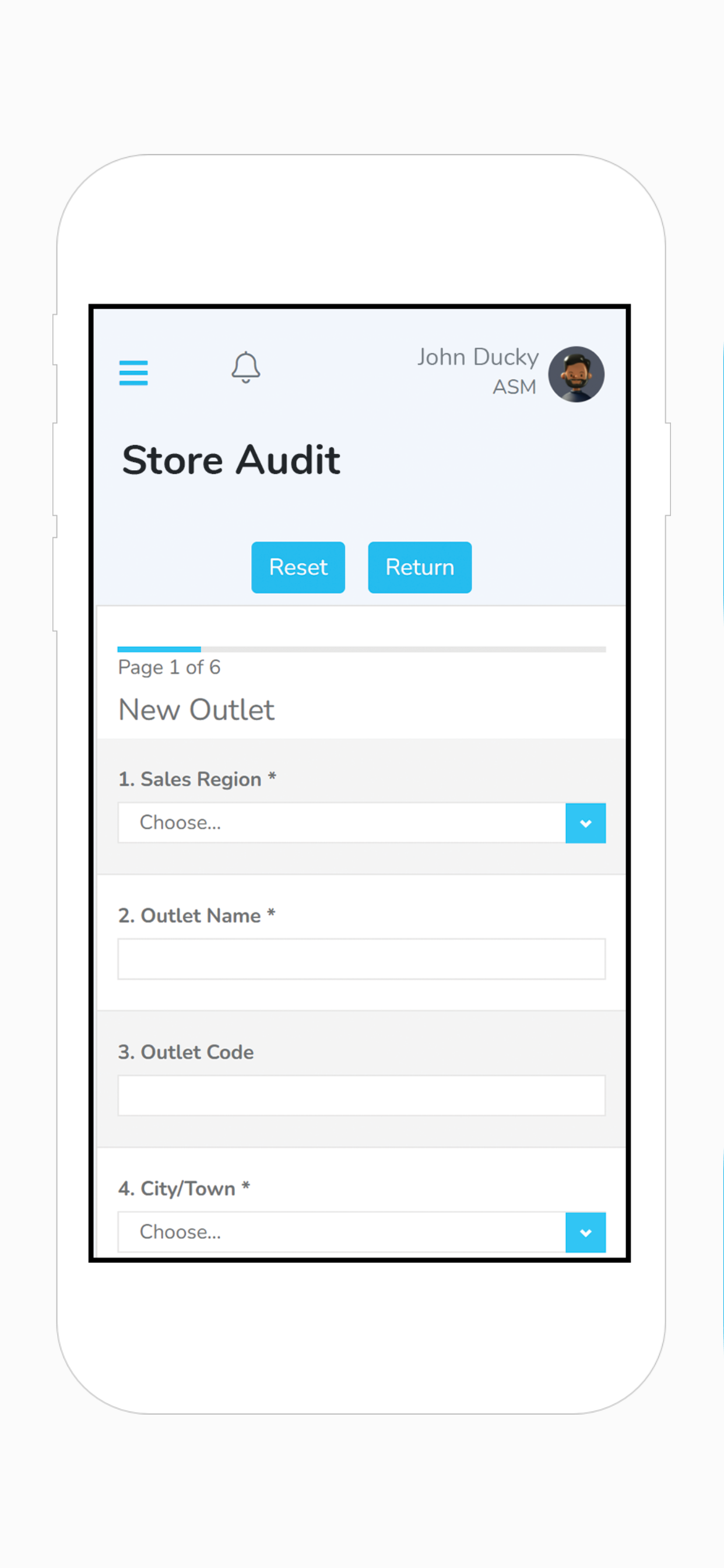Click the 'Store Audit' page title
Image resolution: width=724 pixels, height=1568 pixels.
pyautogui.click(x=231, y=460)
